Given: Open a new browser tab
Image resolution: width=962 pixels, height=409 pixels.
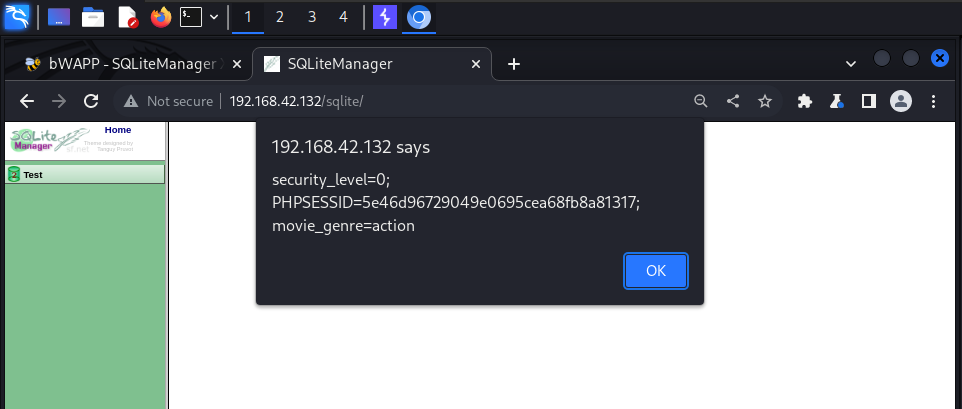Looking at the screenshot, I should (x=514, y=64).
